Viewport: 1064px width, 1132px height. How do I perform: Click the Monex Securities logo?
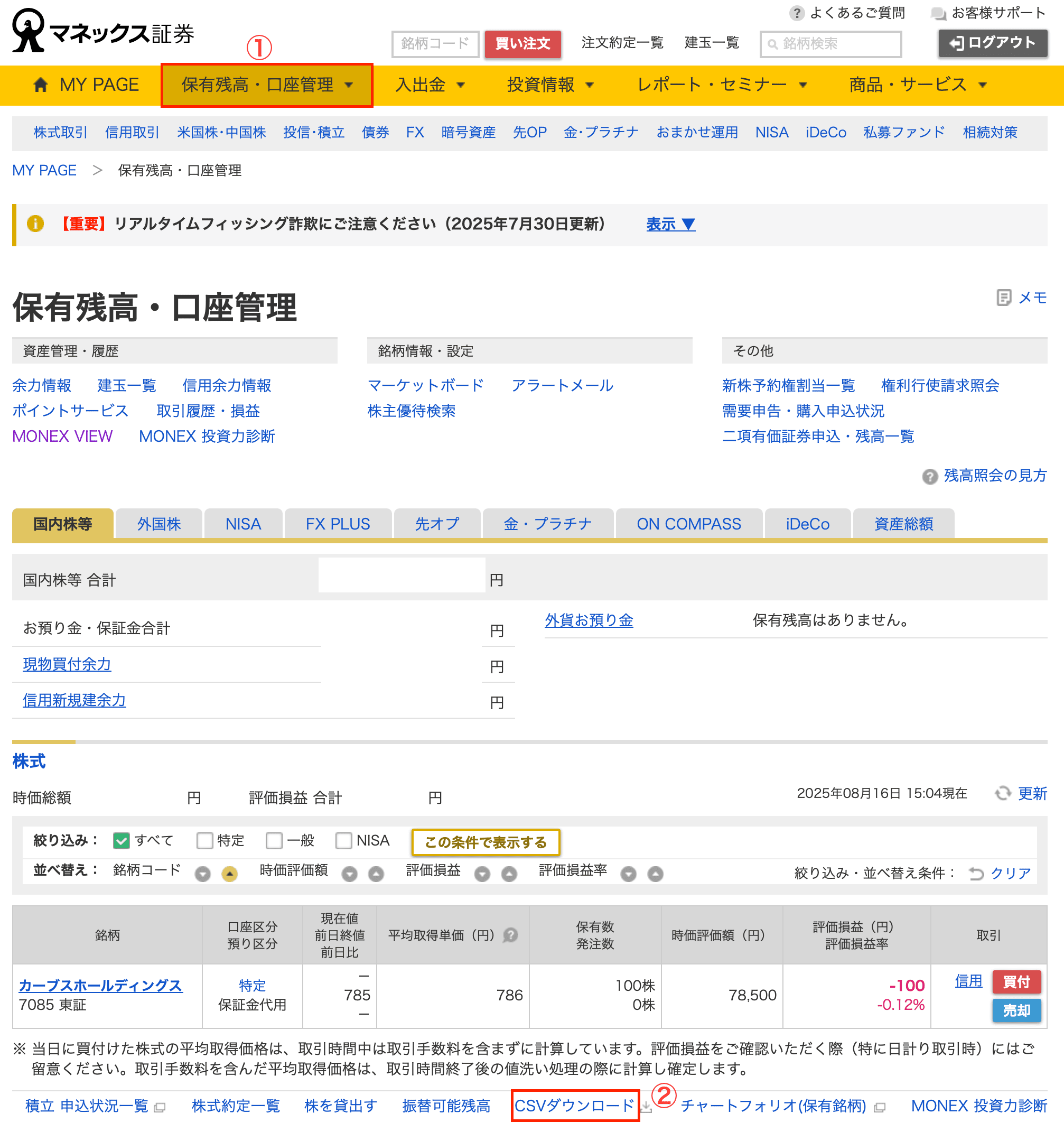103,31
